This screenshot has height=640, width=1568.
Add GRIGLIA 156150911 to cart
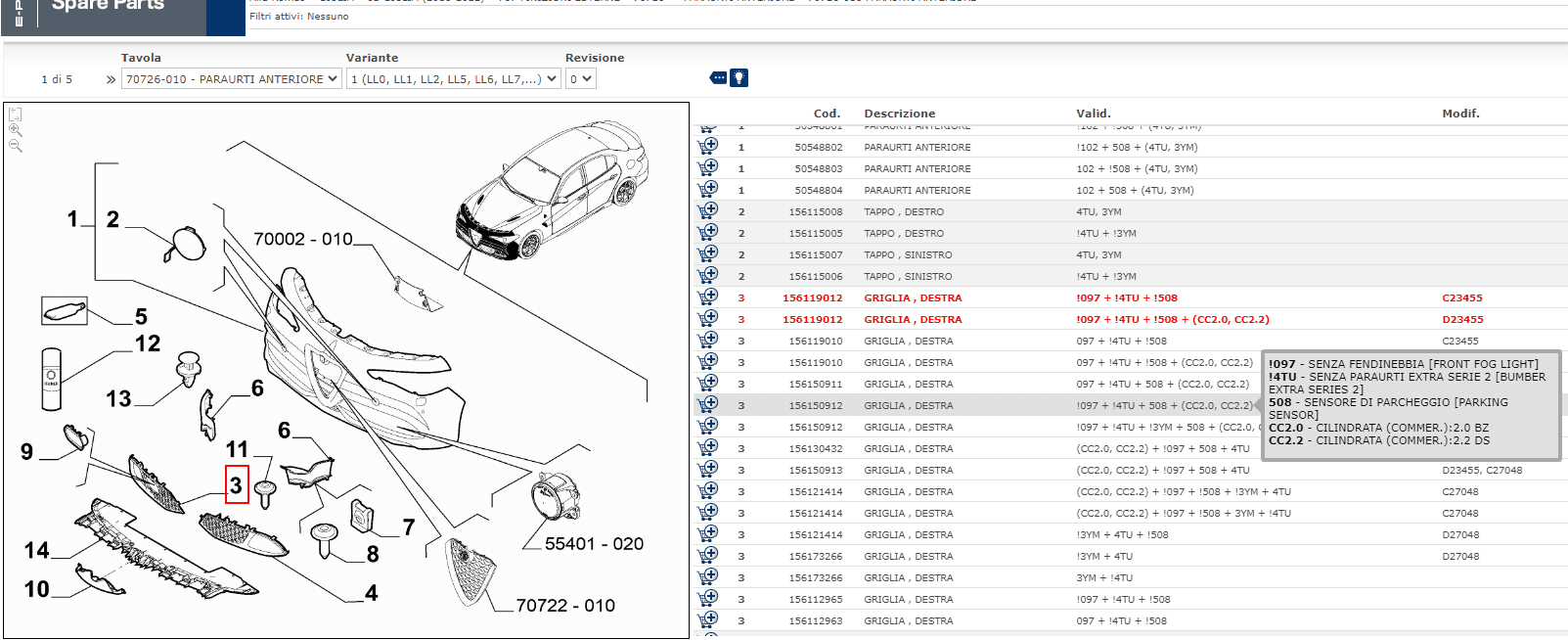tap(707, 384)
